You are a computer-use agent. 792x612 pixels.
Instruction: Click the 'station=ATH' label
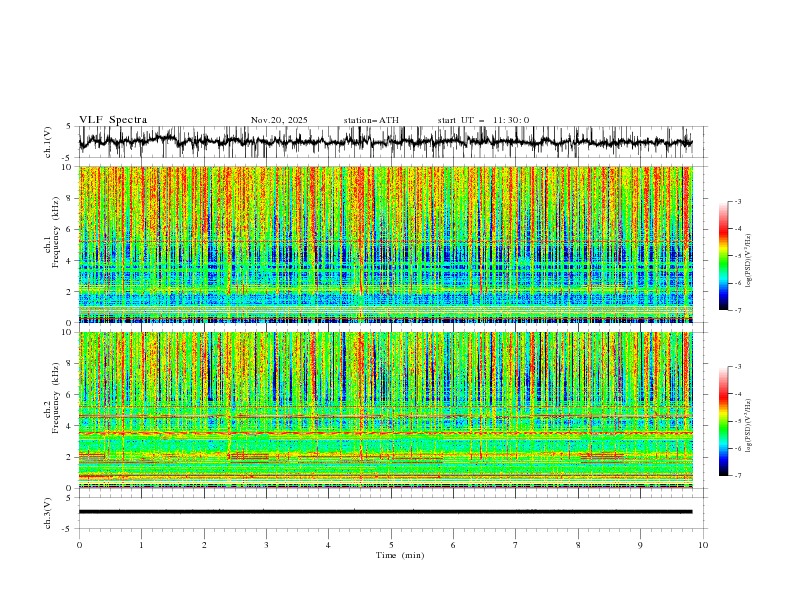[371, 120]
